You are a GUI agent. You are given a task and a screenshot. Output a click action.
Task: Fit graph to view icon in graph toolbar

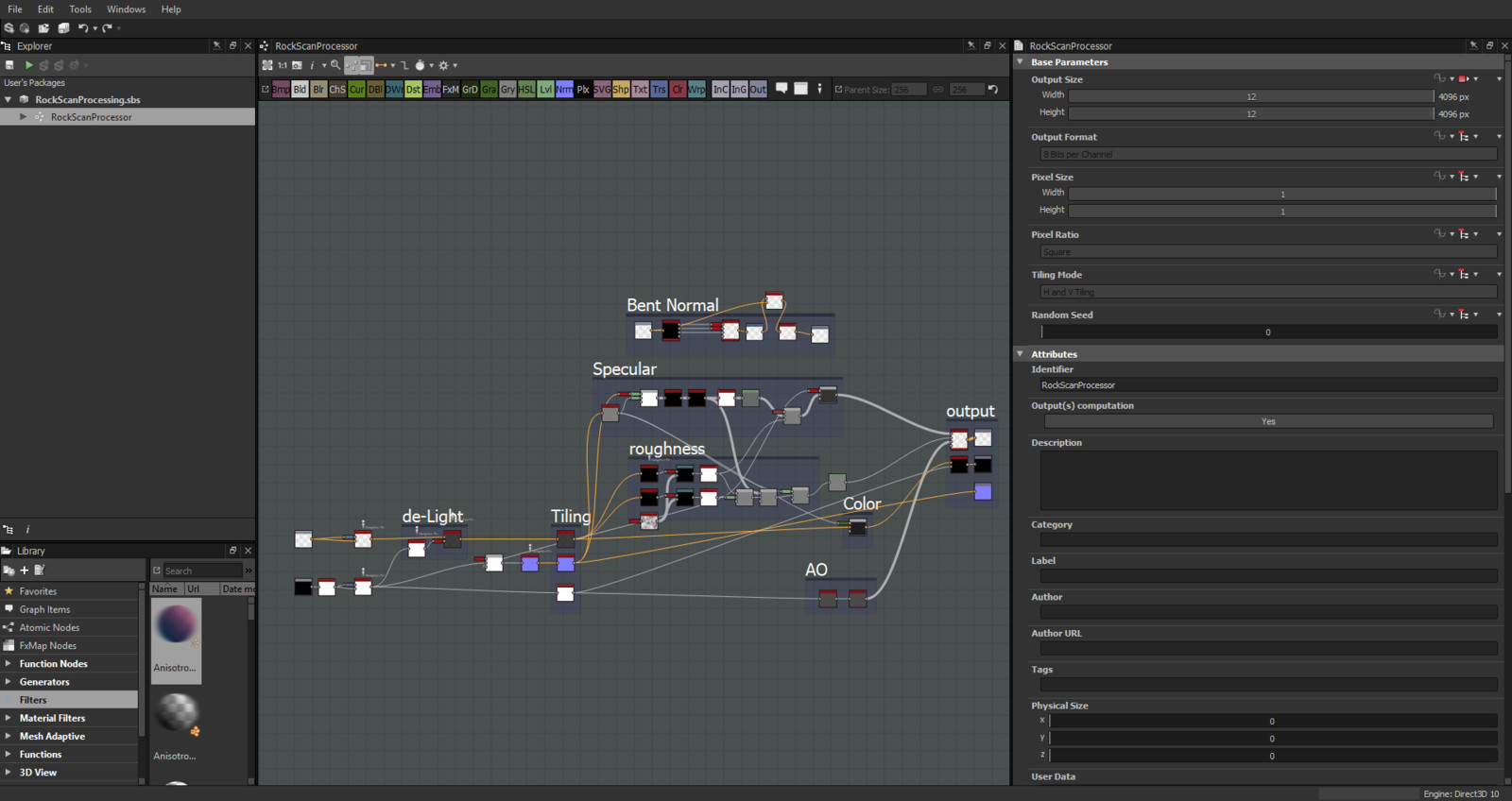click(267, 65)
